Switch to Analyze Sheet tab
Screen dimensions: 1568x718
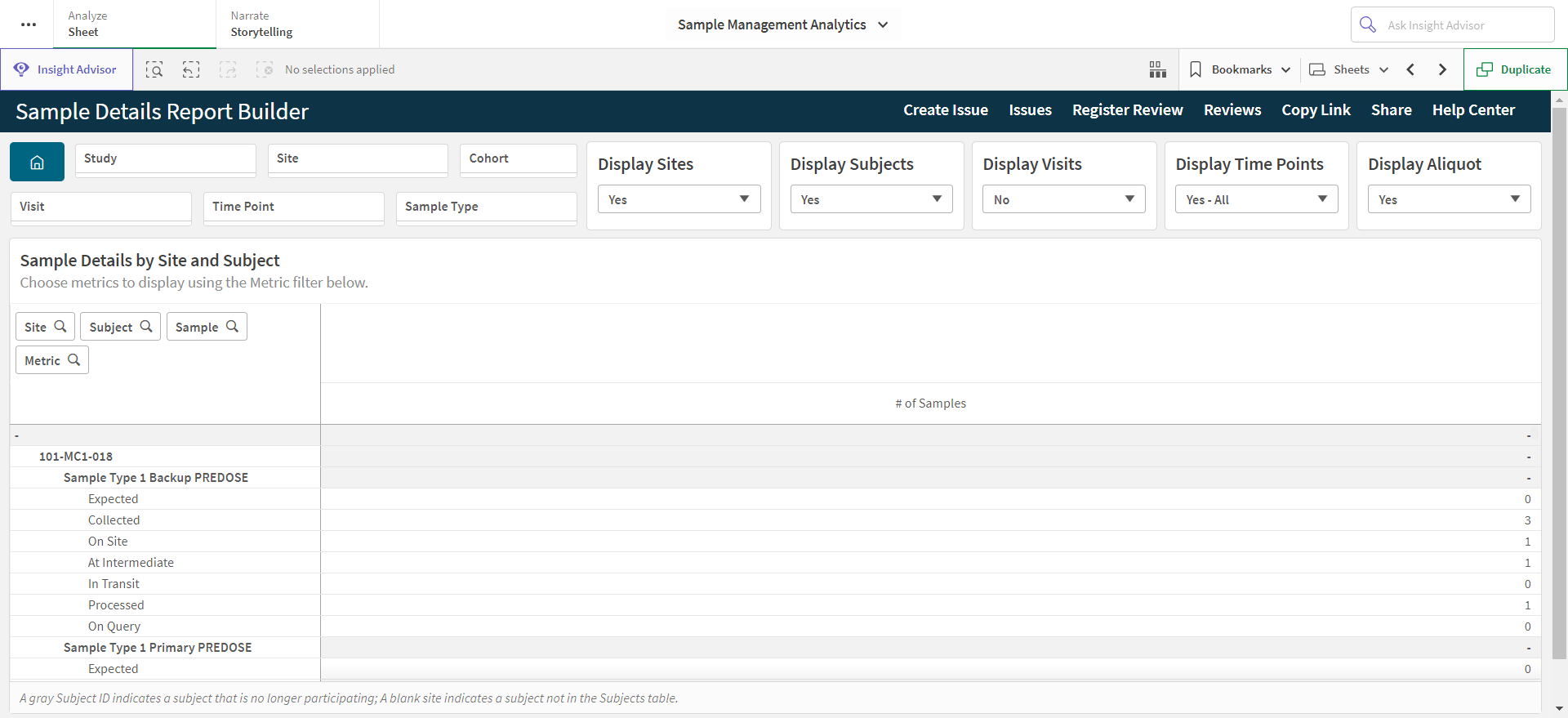pyautogui.click(x=135, y=24)
